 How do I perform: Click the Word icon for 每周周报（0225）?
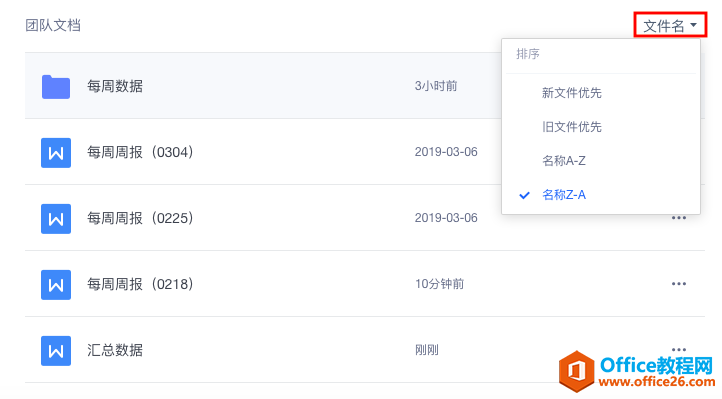click(x=56, y=219)
